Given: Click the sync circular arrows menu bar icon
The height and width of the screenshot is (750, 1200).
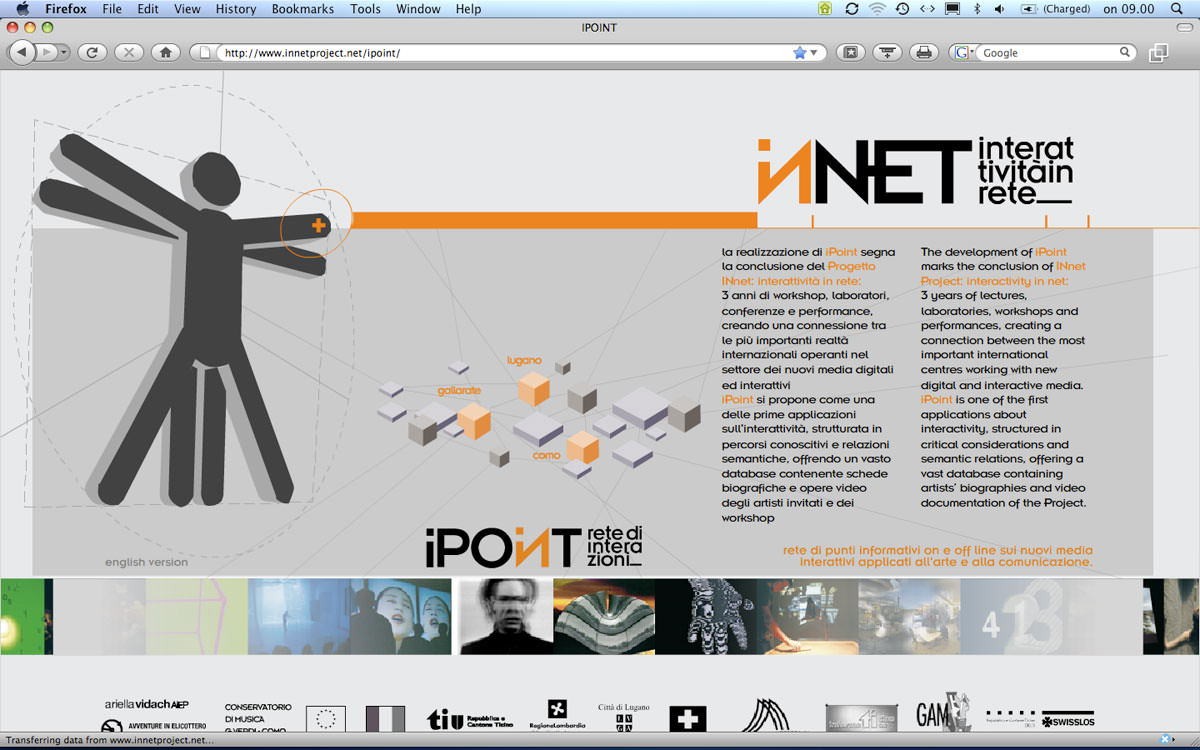Looking at the screenshot, I should coord(851,9).
